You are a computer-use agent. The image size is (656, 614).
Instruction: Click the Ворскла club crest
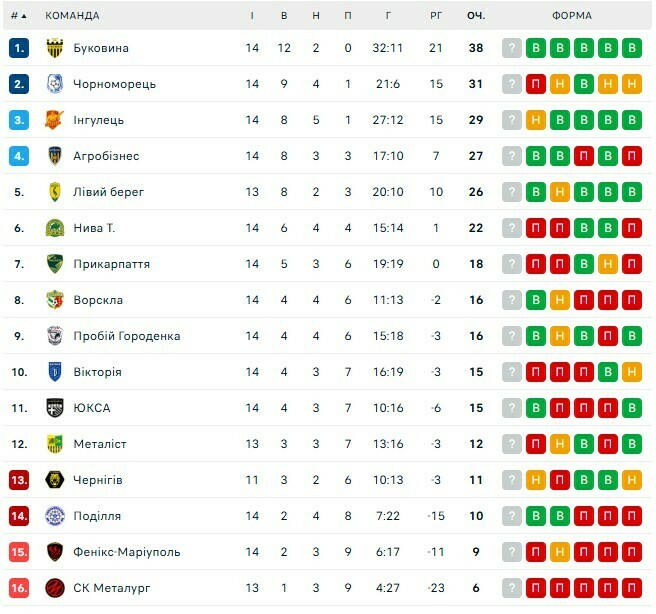[55, 300]
